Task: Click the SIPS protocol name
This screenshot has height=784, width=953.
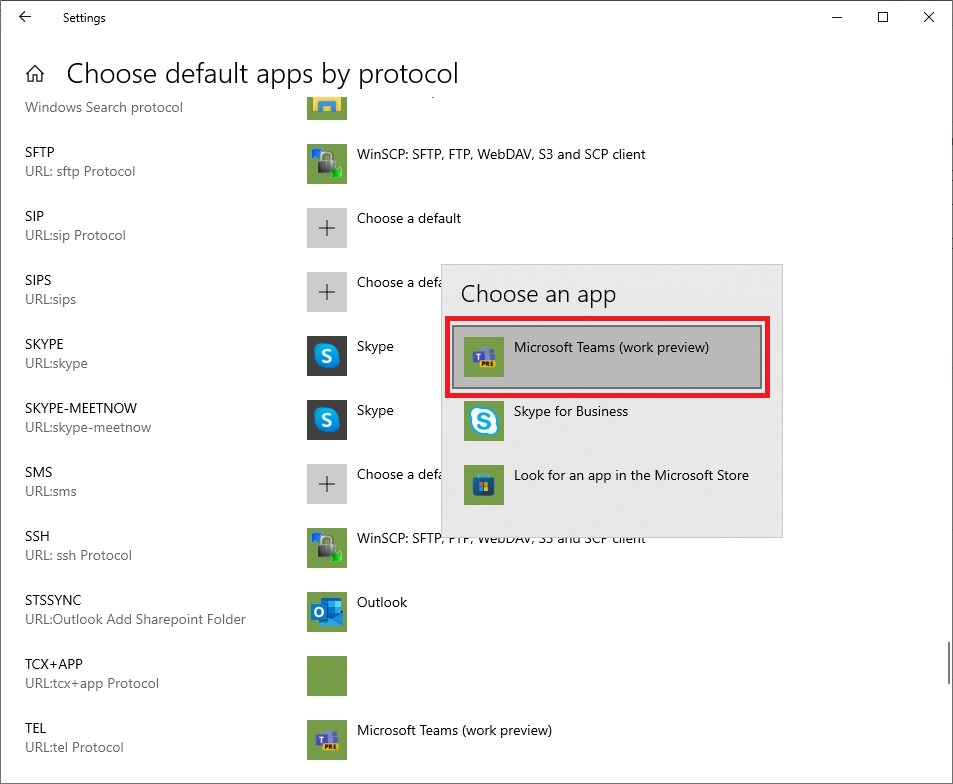Action: point(38,280)
